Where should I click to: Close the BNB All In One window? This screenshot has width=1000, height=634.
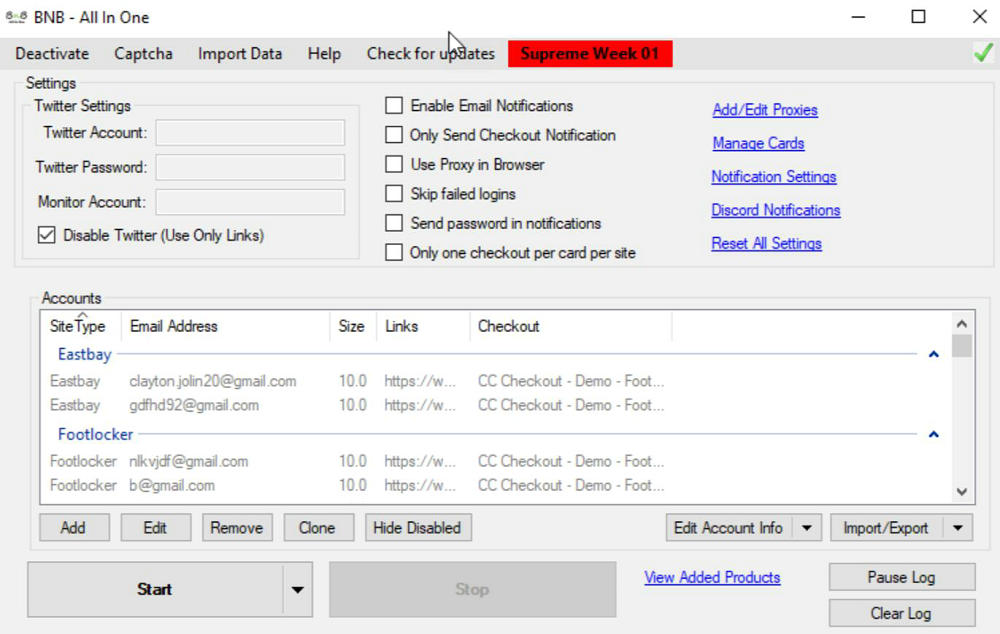pyautogui.click(x=980, y=17)
